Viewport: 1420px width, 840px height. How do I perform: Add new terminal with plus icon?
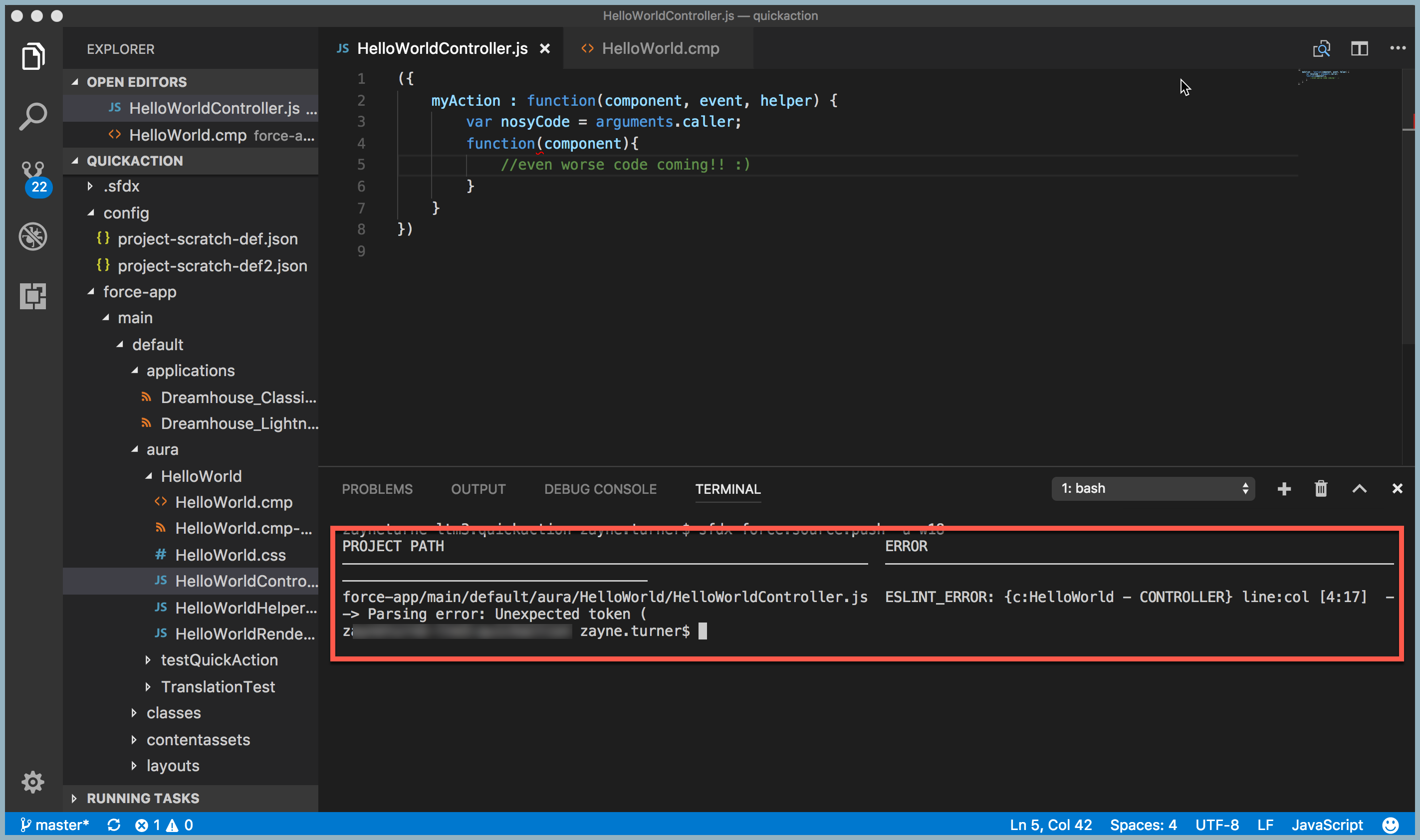pos(1284,488)
